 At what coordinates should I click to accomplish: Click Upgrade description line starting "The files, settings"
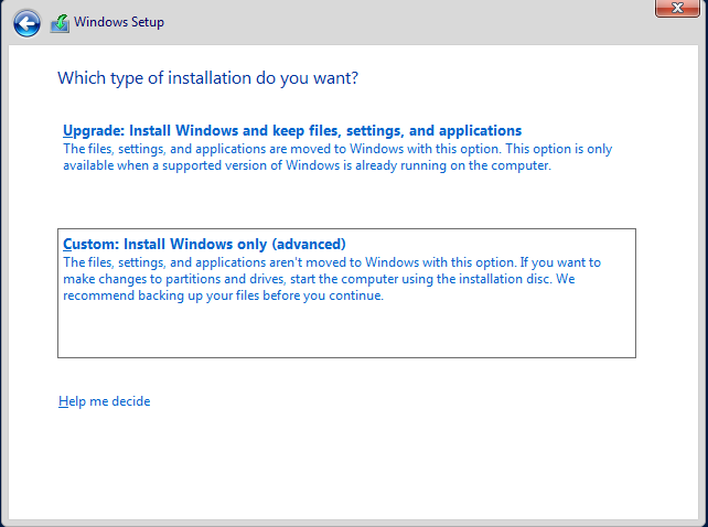(337, 149)
